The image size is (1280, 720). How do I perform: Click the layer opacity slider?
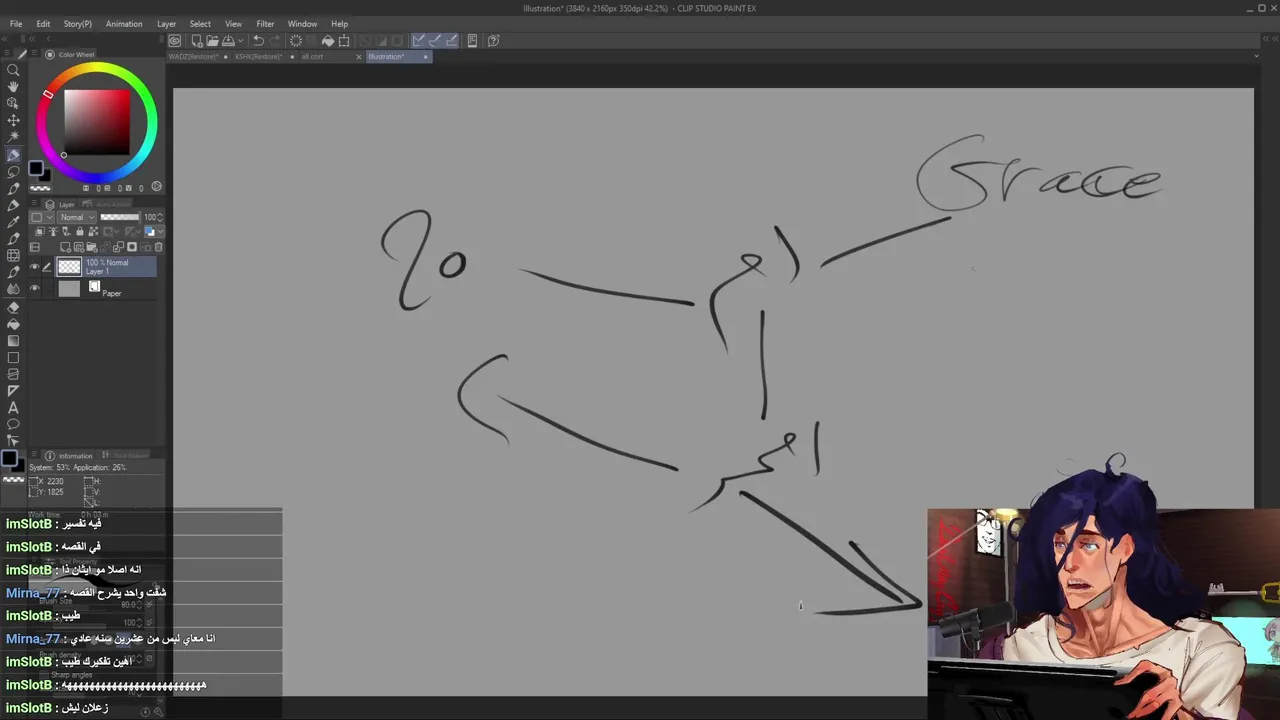click(x=120, y=217)
